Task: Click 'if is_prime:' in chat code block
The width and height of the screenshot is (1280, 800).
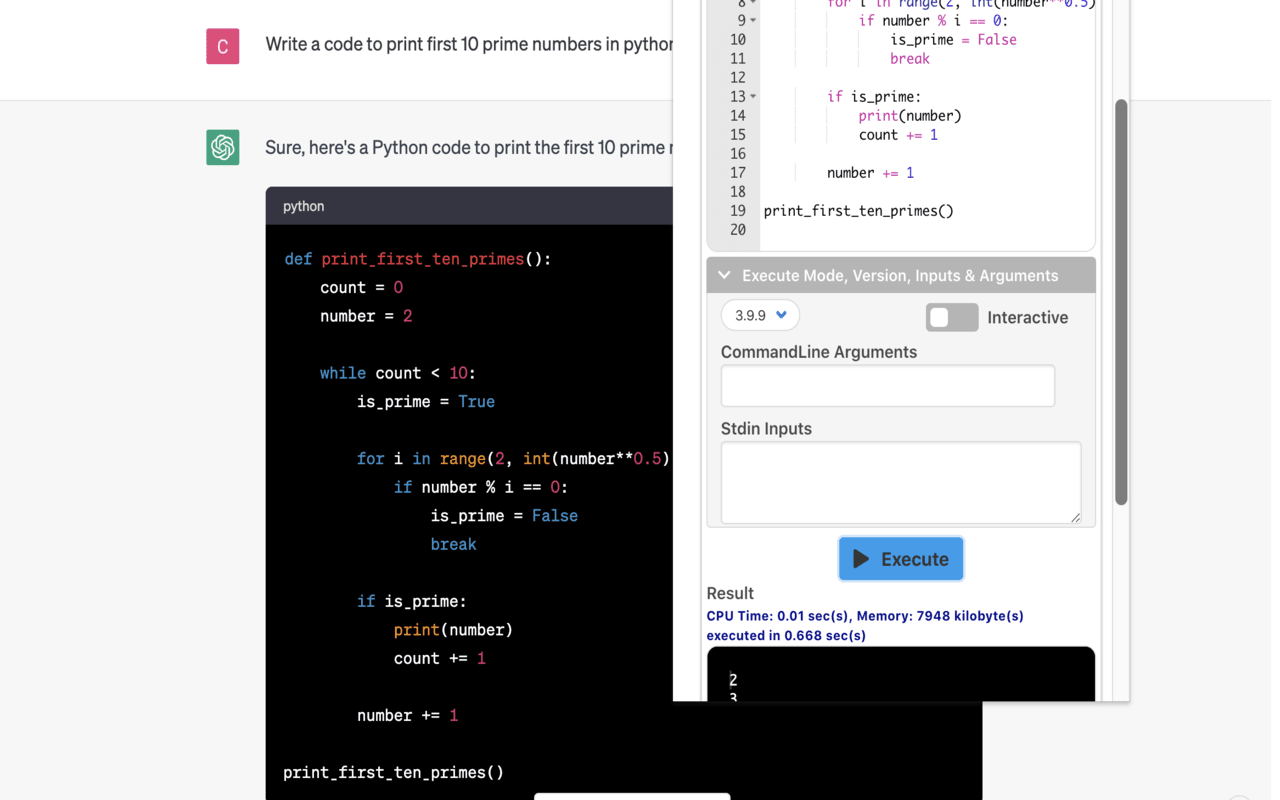Action: click(x=412, y=602)
